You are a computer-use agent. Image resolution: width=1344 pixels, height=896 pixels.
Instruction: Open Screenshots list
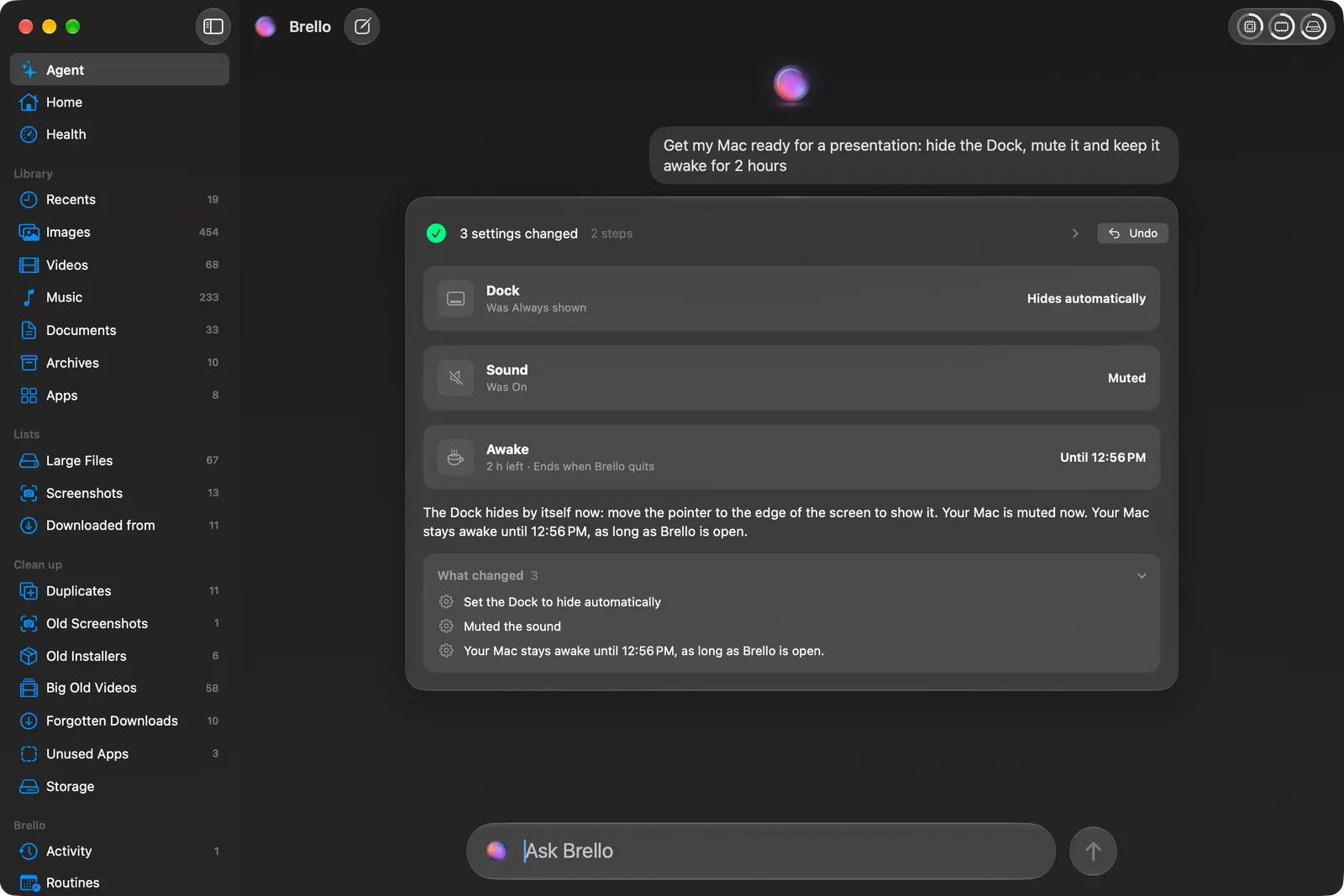119,493
